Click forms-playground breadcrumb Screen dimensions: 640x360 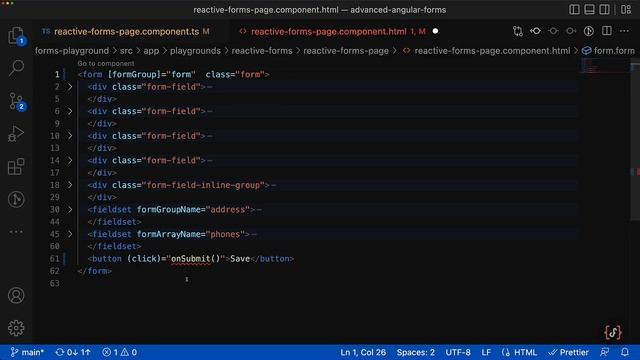tap(72, 51)
